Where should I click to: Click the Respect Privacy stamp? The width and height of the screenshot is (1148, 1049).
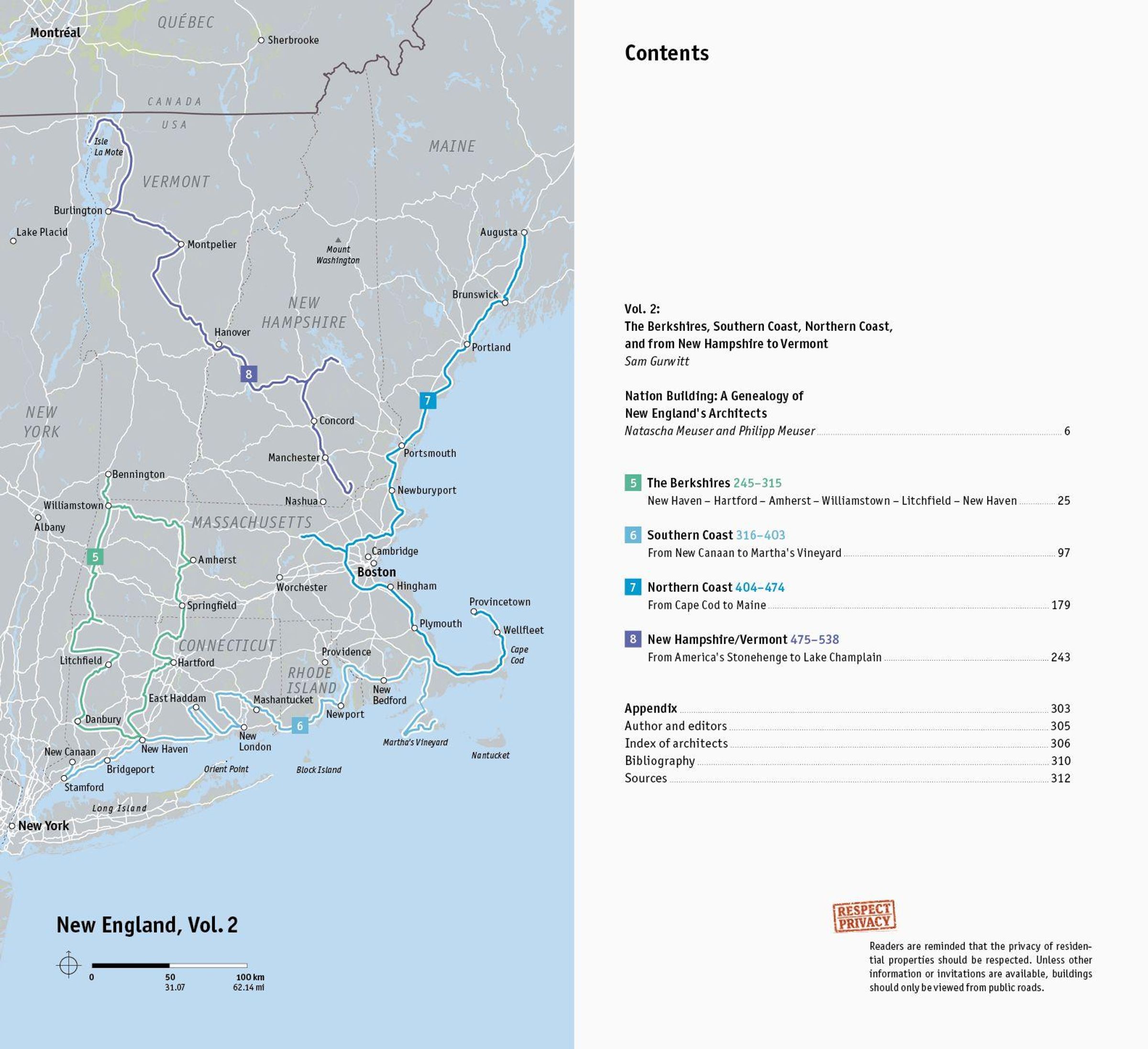[864, 916]
